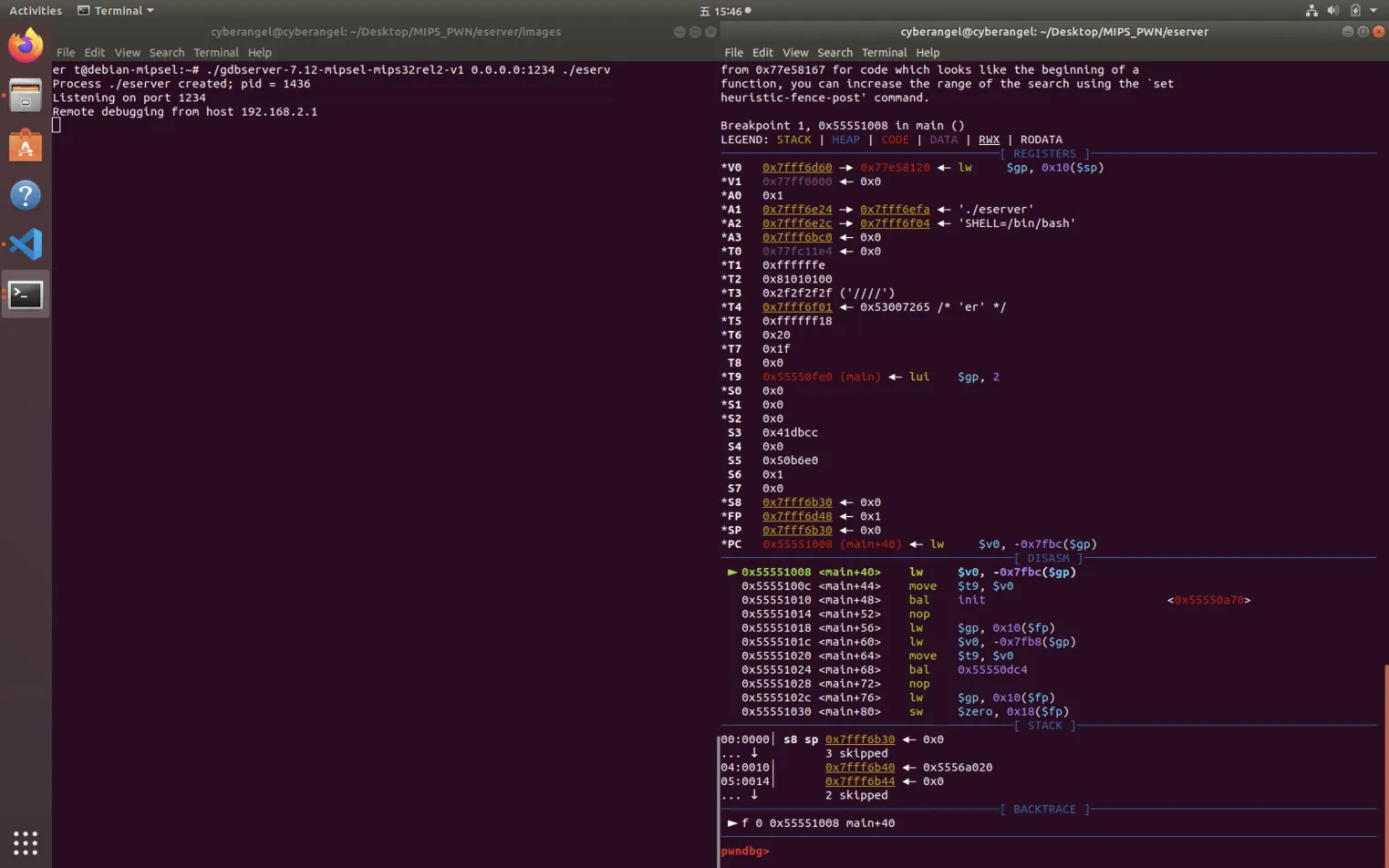Image resolution: width=1389 pixels, height=868 pixels.
Task: Click the BACKTRACE section header
Action: pyautogui.click(x=1044, y=810)
